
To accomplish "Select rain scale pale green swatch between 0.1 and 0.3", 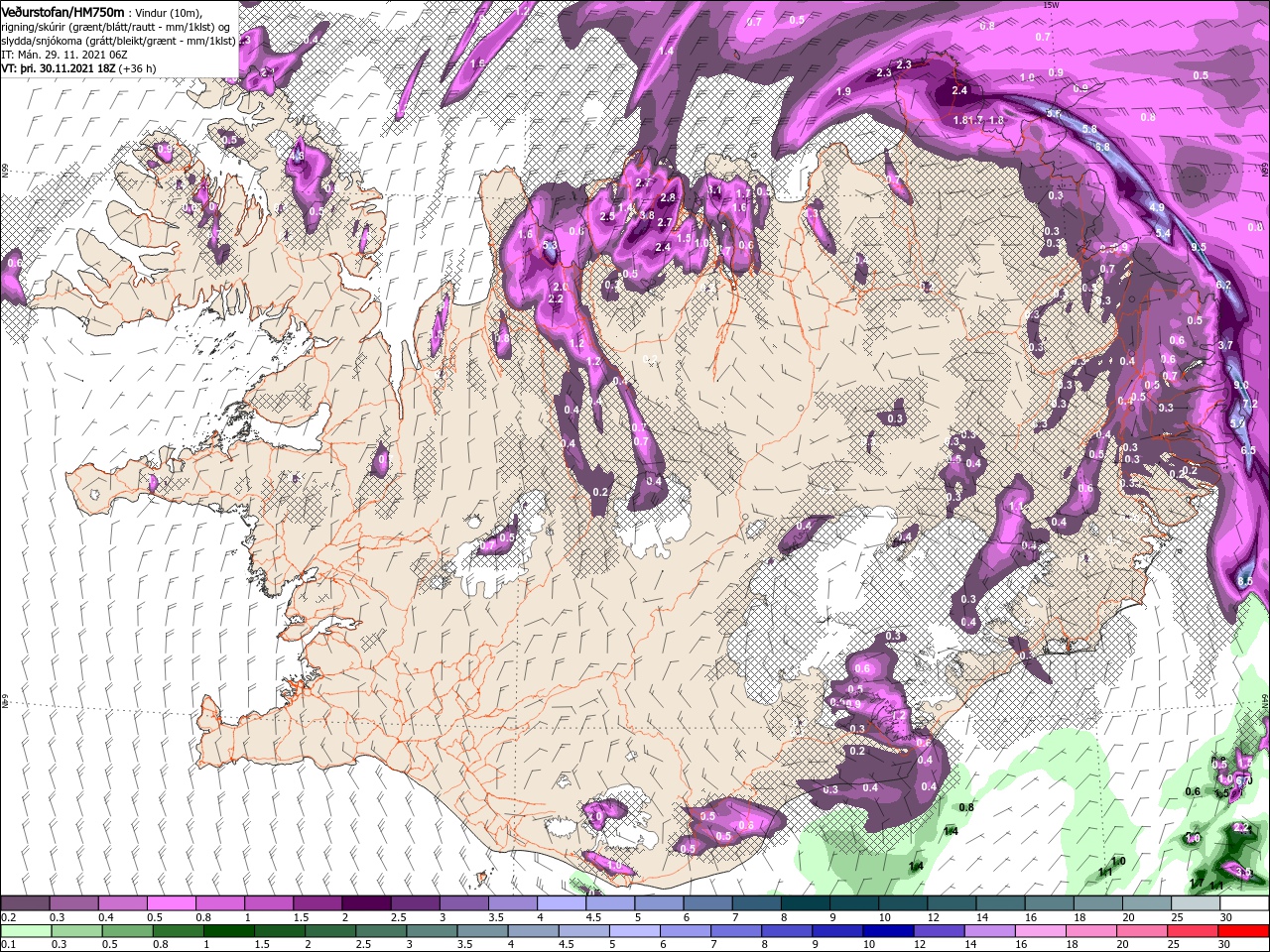I will pos(26,931).
